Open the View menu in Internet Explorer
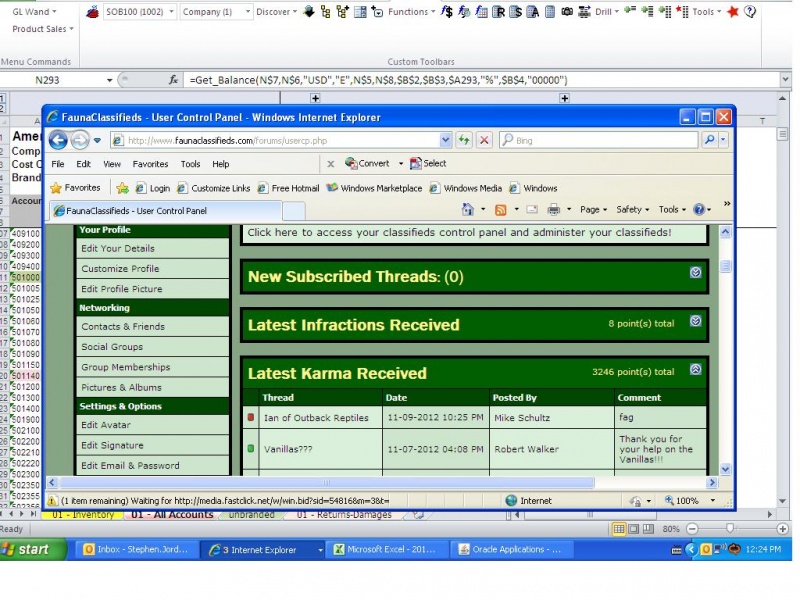Image resolution: width=800 pixels, height=600 pixels. pyautogui.click(x=112, y=164)
